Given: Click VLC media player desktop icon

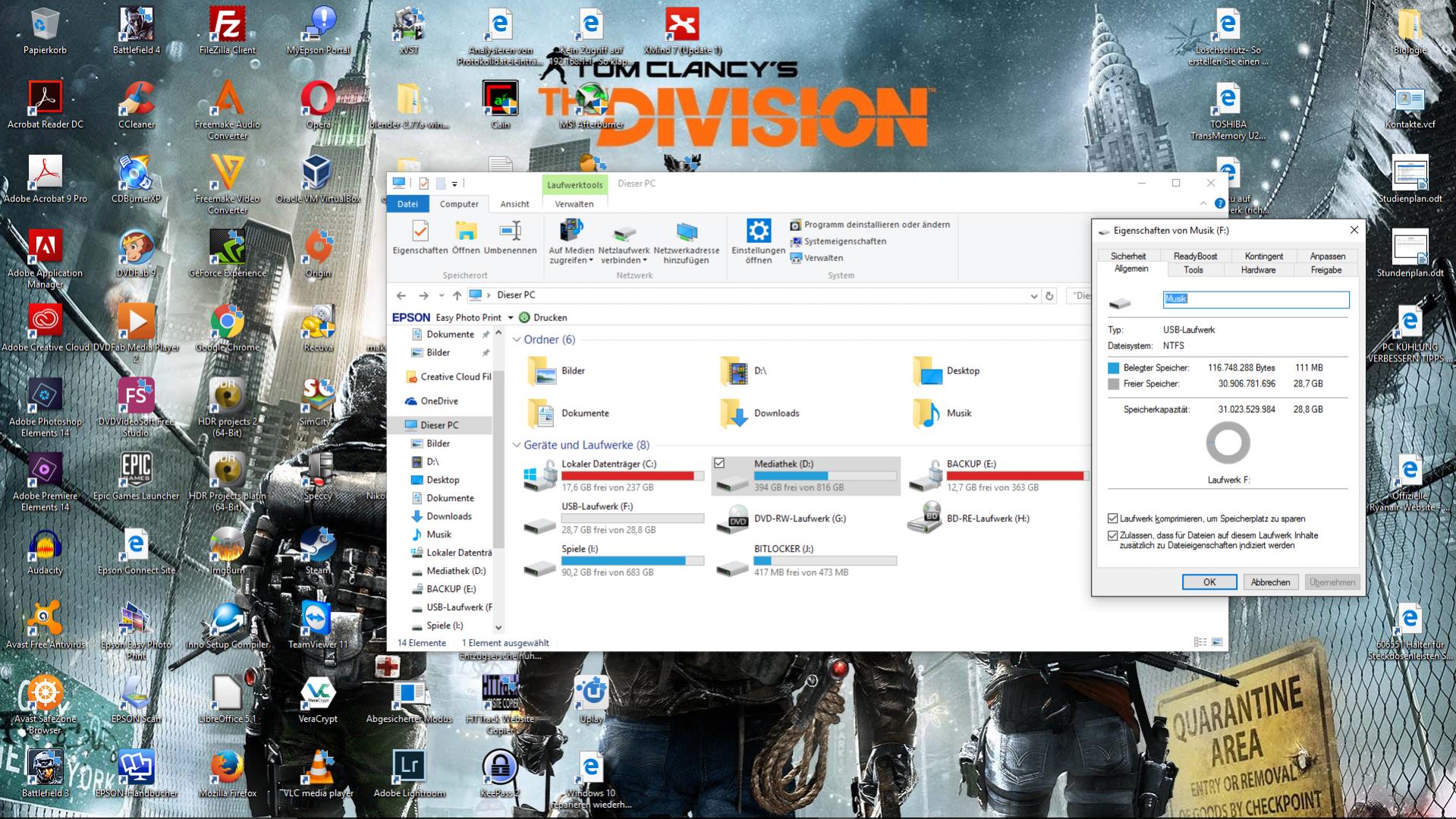Looking at the screenshot, I should [x=319, y=775].
